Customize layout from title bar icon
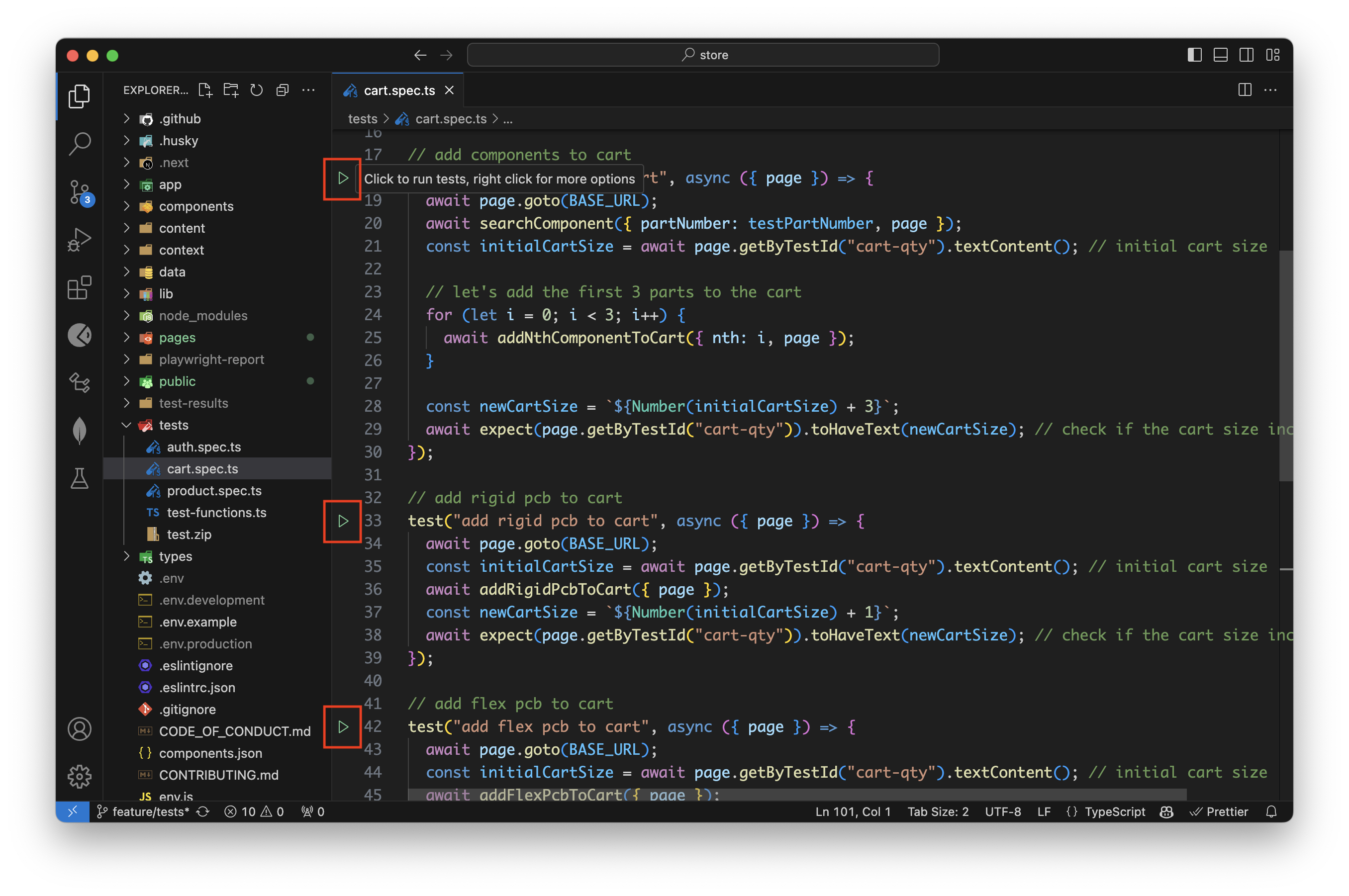The width and height of the screenshot is (1349, 896). pyautogui.click(x=1272, y=55)
